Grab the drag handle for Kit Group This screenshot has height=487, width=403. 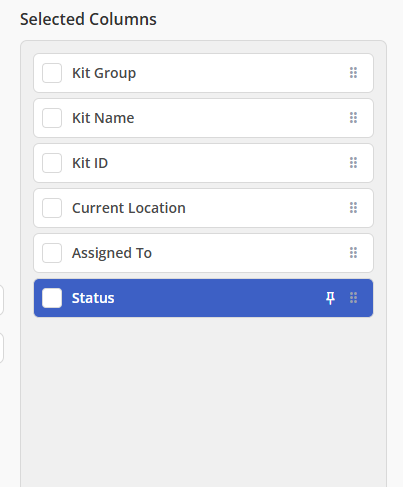tap(353, 73)
